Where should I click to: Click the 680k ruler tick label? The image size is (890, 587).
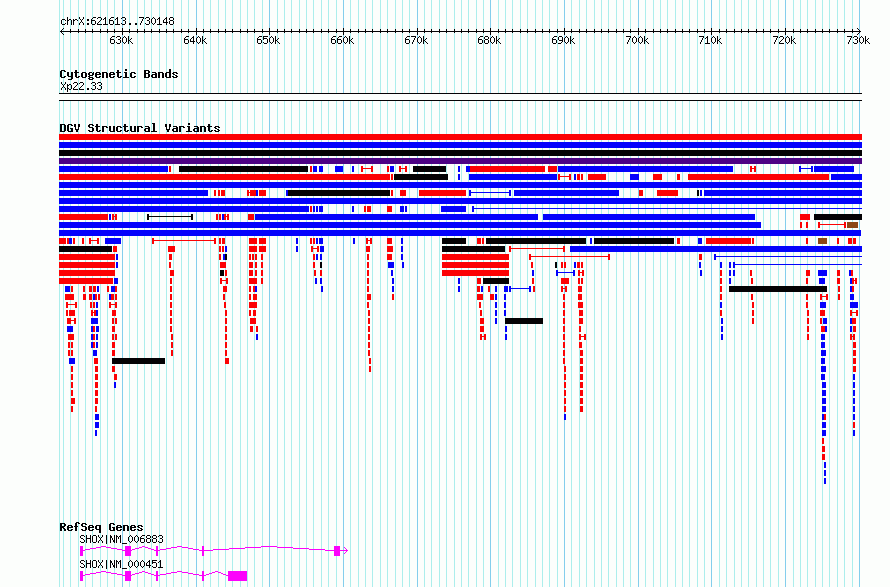[489, 41]
